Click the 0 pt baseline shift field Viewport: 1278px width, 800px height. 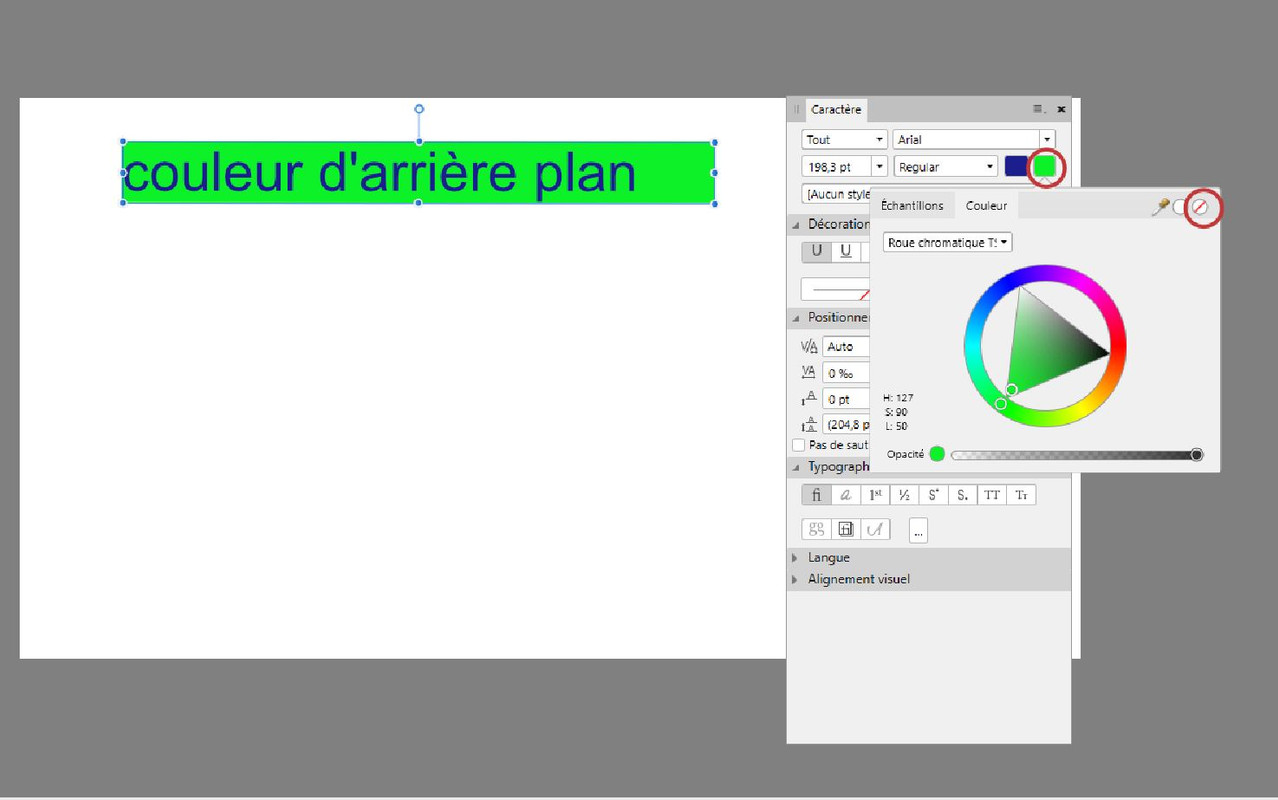click(x=846, y=399)
